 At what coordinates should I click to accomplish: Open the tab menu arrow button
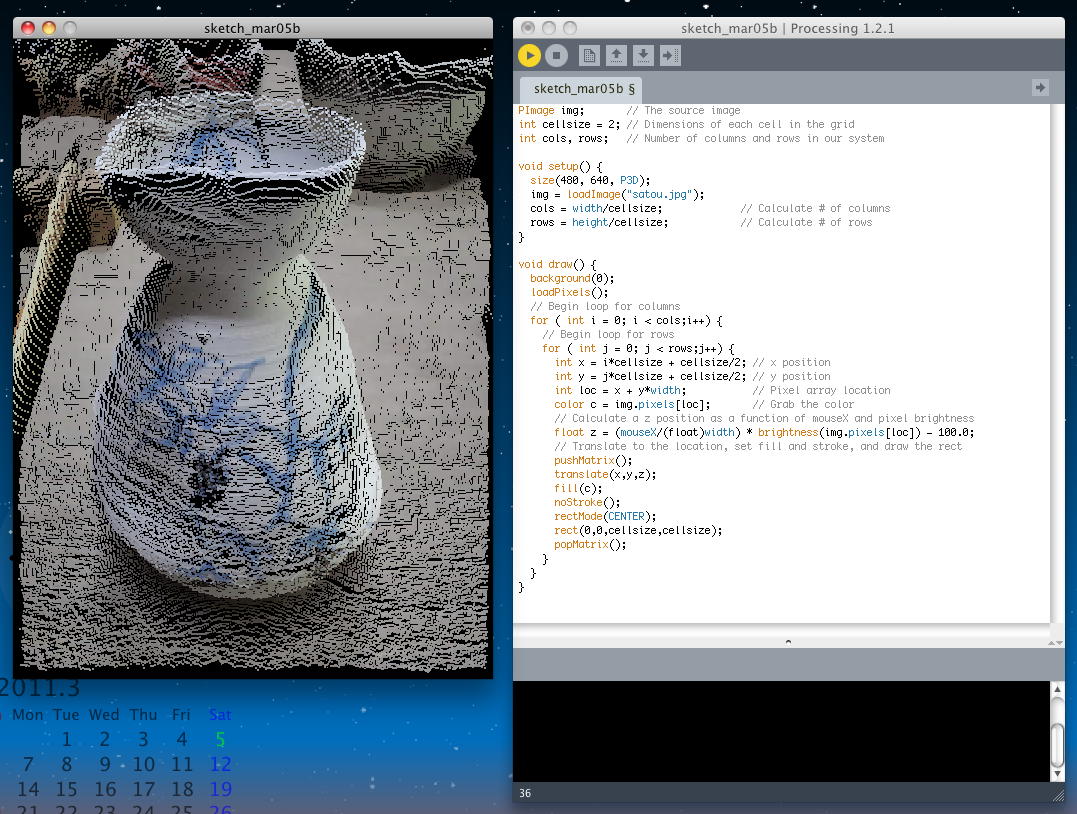(x=1040, y=87)
